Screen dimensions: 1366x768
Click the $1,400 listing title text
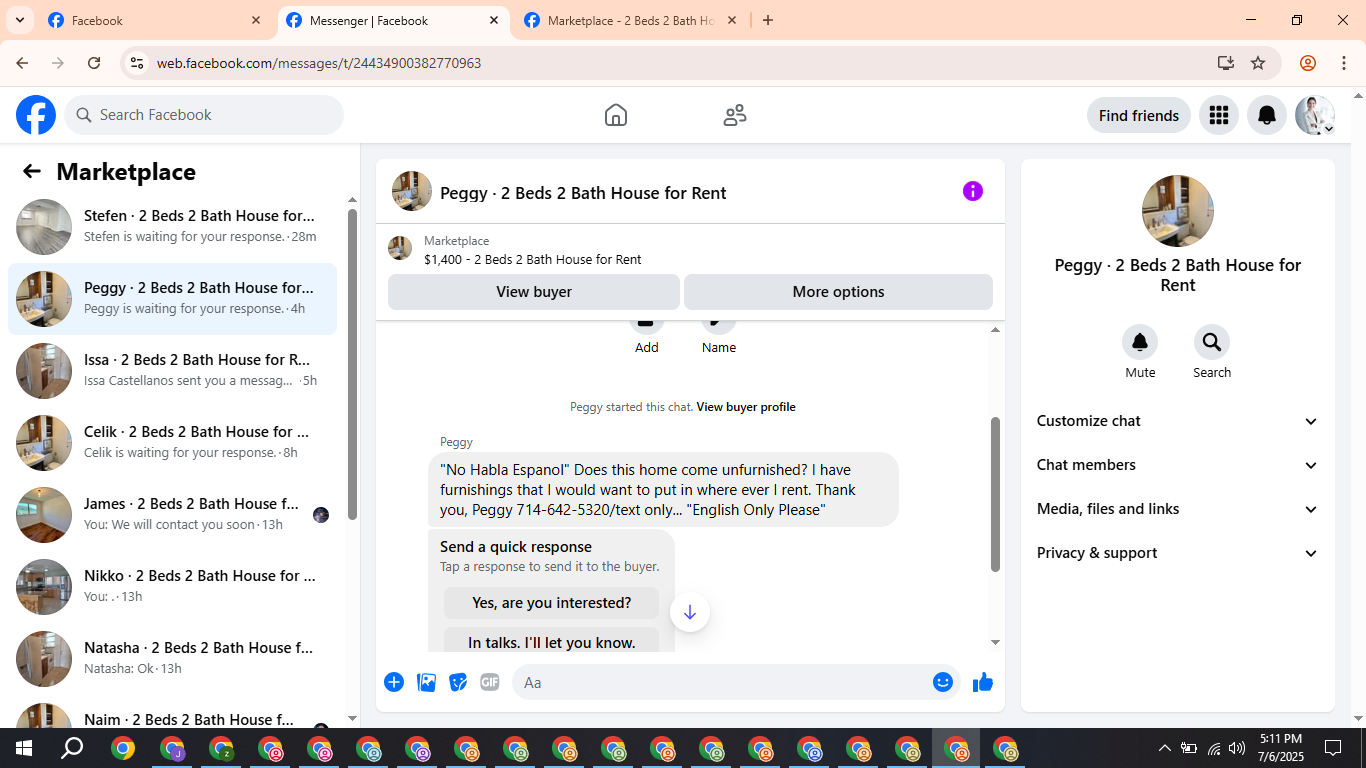pos(533,260)
